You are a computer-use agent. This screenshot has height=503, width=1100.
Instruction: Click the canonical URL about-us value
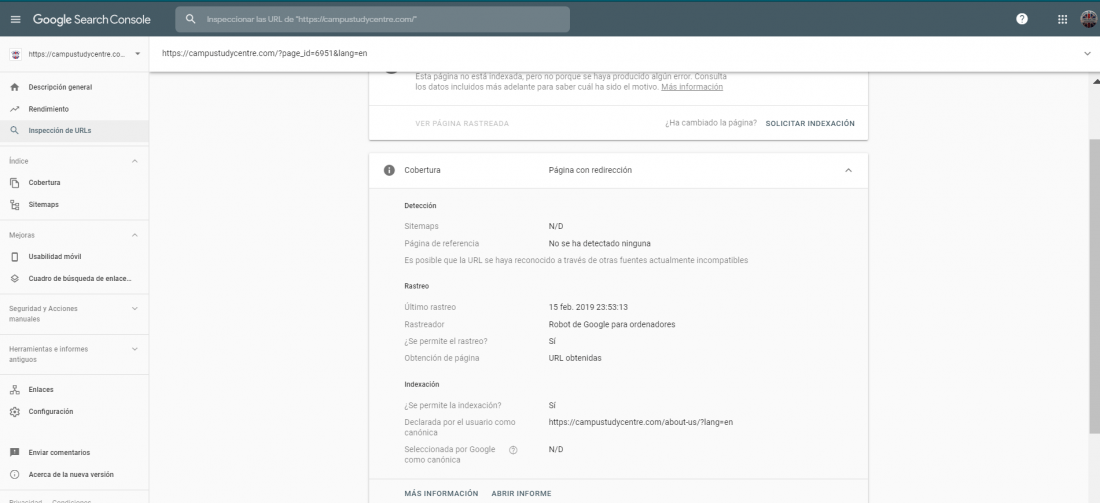[640, 422]
